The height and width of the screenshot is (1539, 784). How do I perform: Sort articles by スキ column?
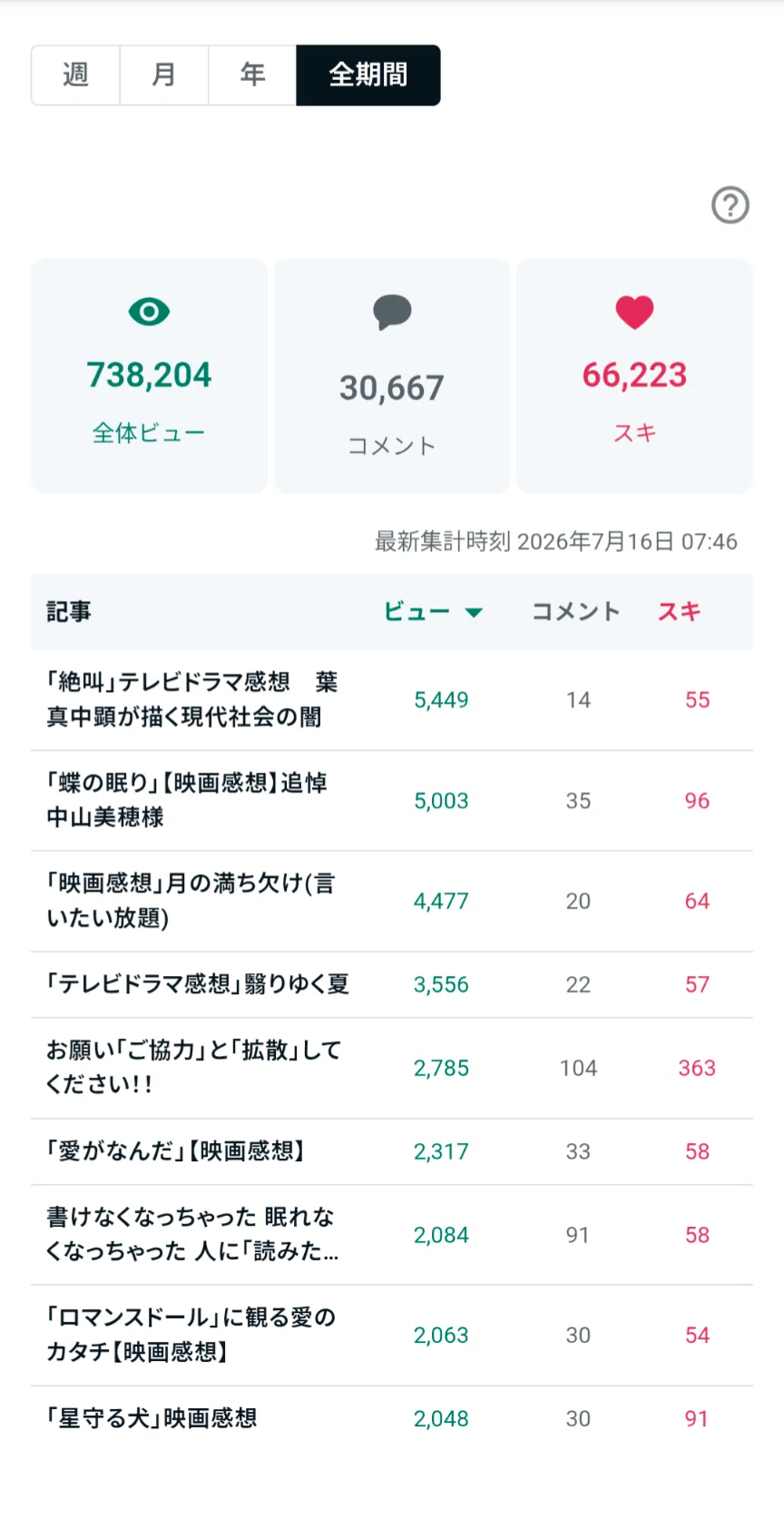point(679,612)
